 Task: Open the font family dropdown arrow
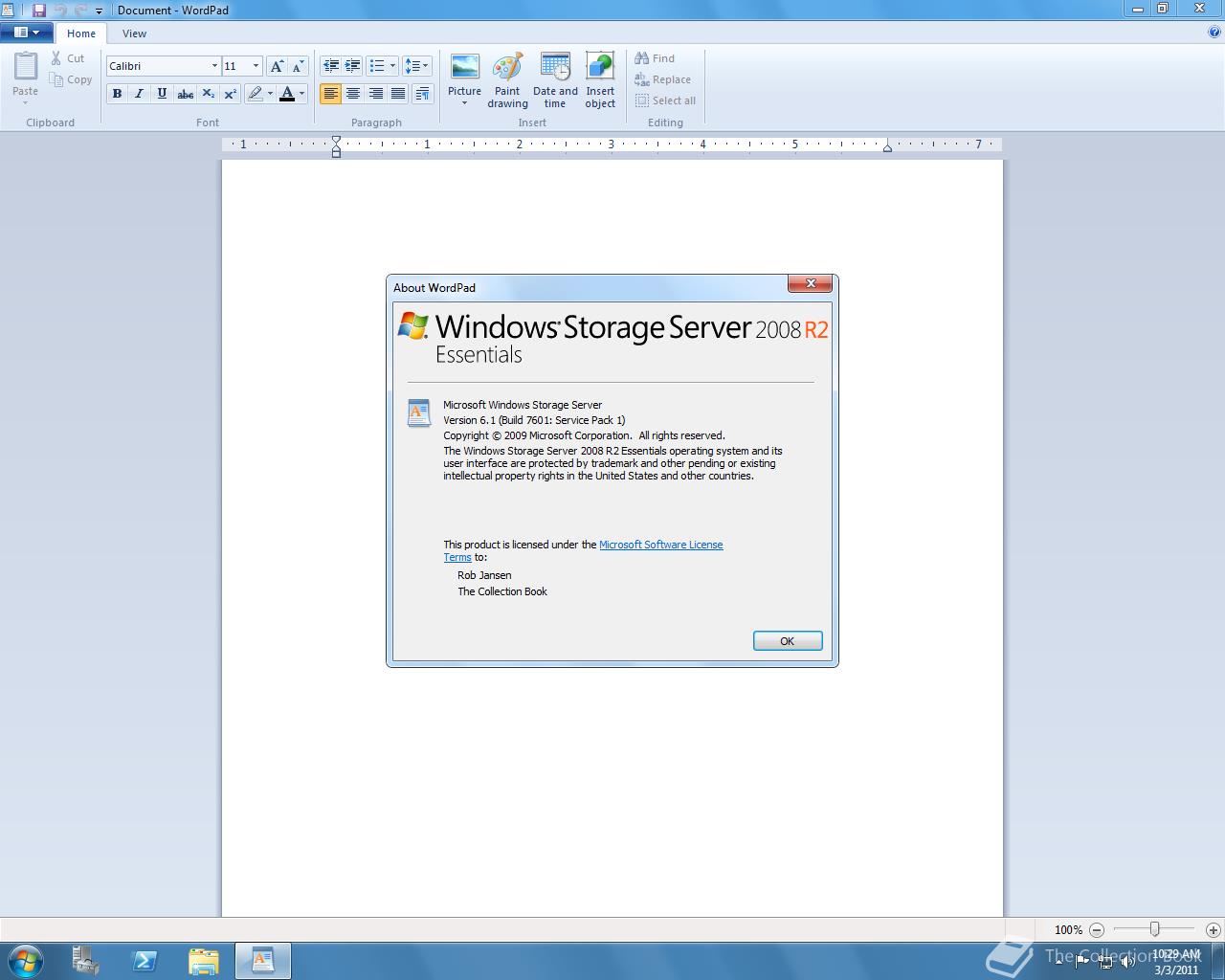pos(214,66)
